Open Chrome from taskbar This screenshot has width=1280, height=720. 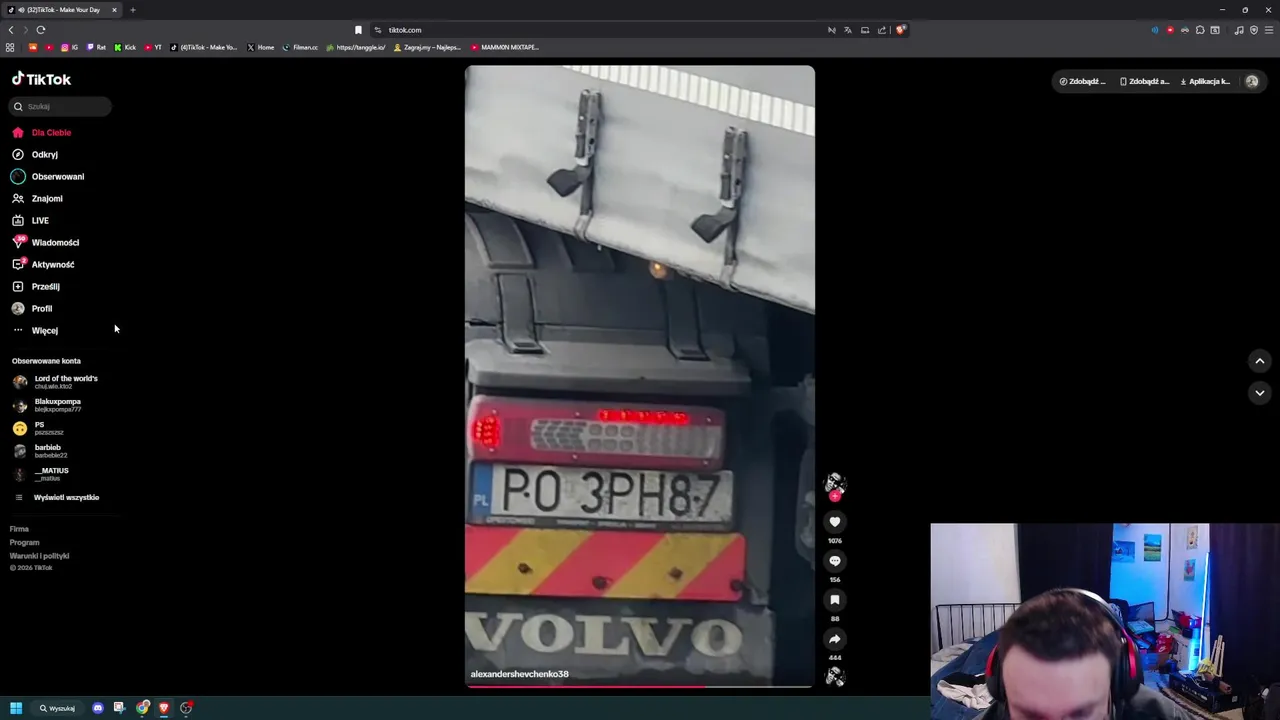coord(143,708)
